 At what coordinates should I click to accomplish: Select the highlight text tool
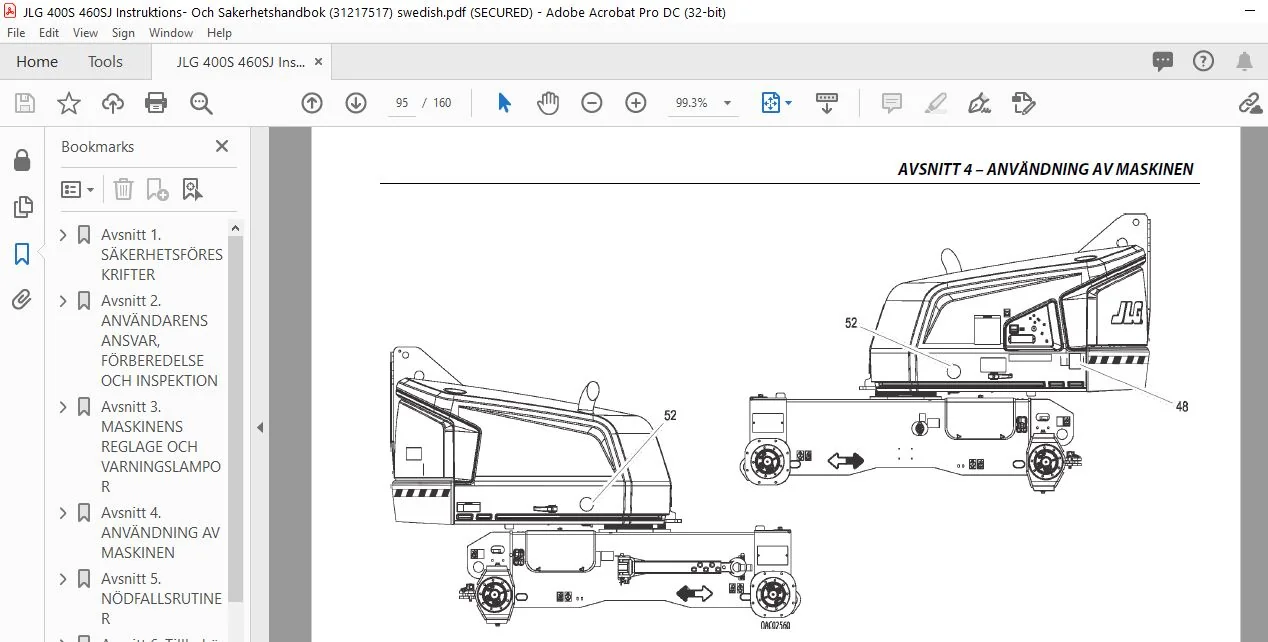pos(935,102)
